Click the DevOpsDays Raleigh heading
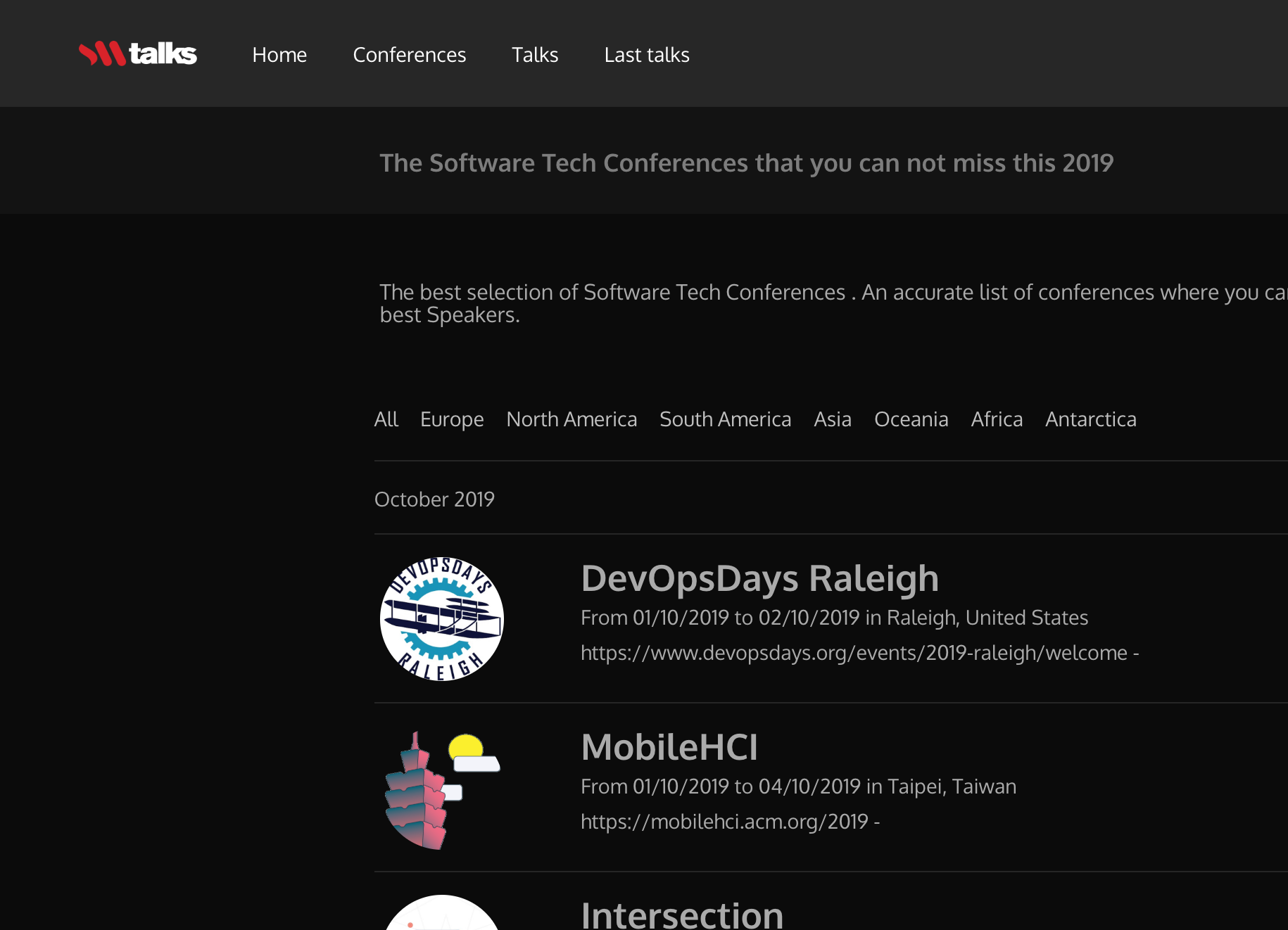 point(759,577)
